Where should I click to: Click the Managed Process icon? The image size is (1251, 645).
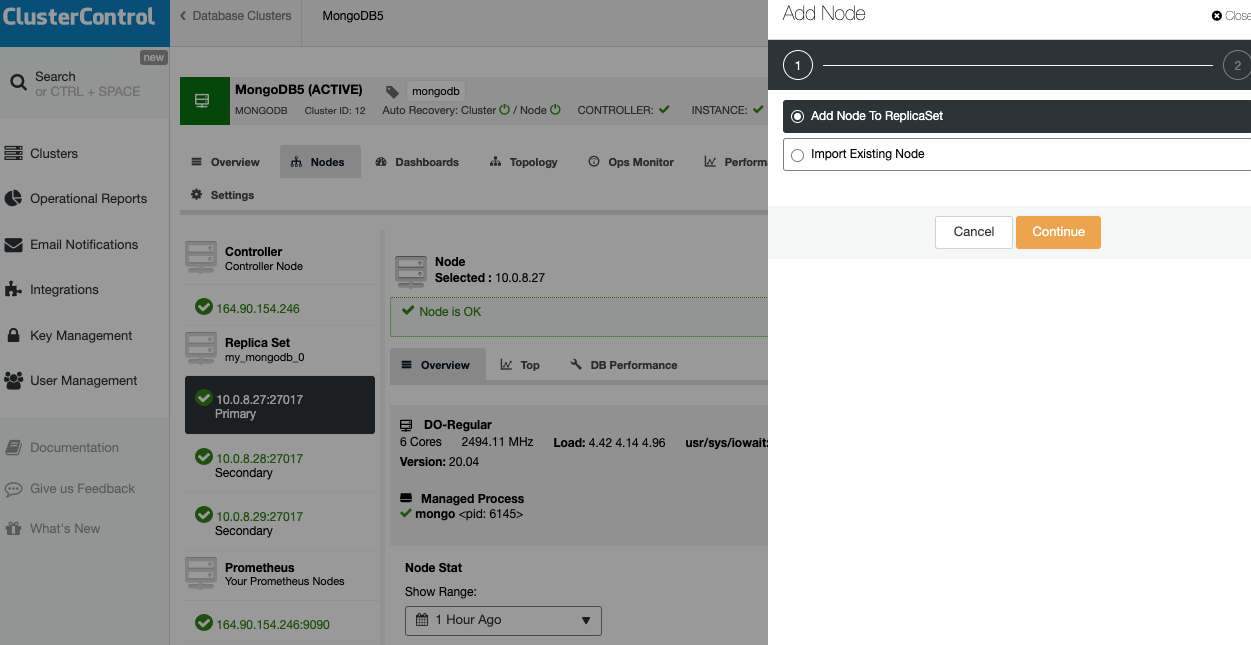(406, 498)
